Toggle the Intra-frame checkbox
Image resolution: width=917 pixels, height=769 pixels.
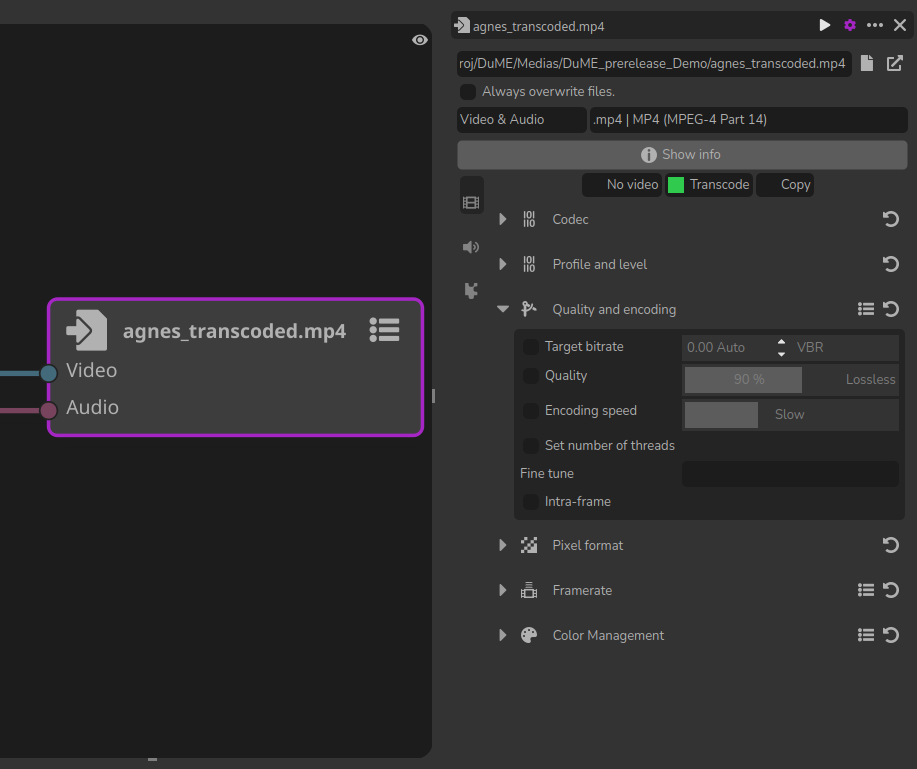point(531,502)
